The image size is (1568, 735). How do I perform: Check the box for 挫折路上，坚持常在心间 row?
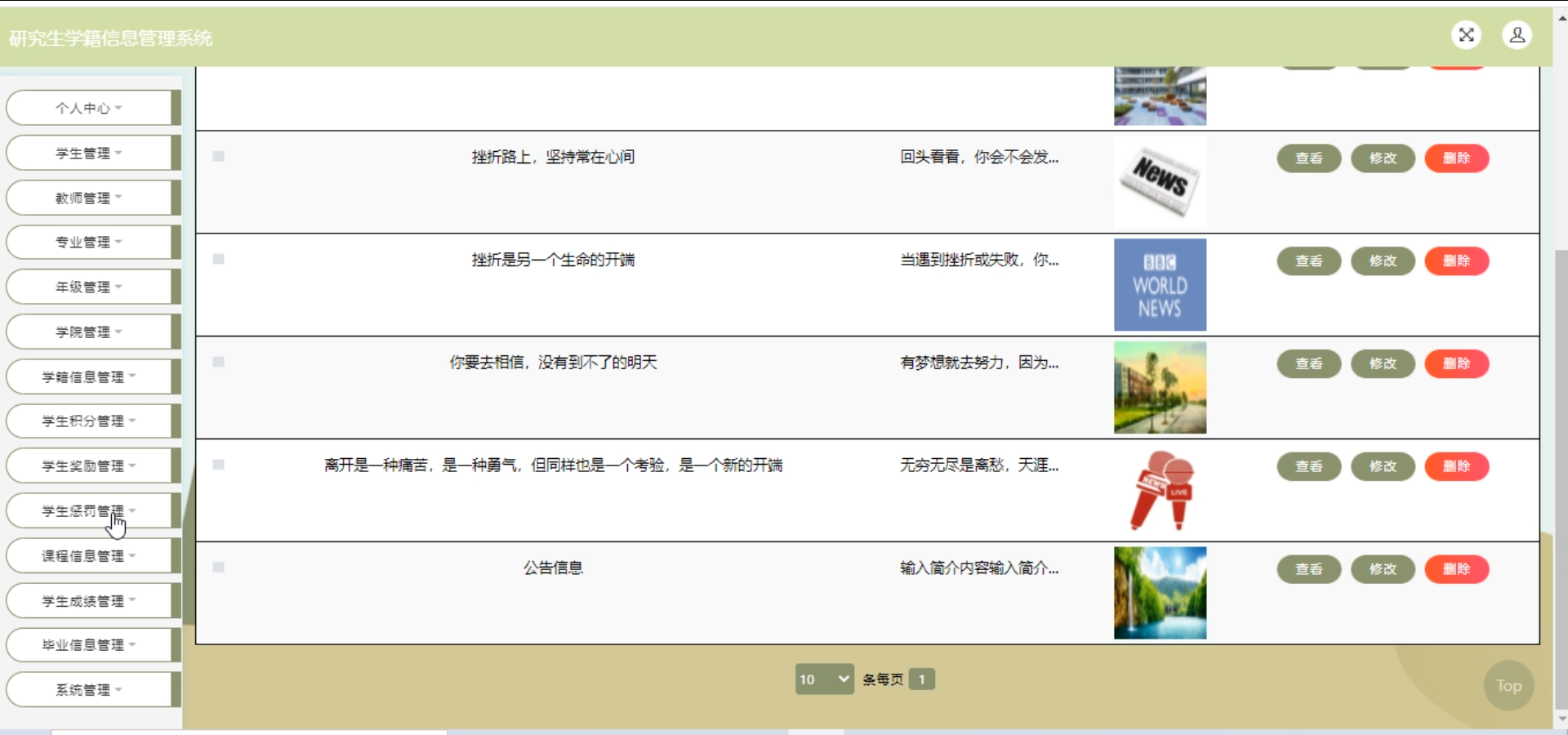pyautogui.click(x=218, y=156)
